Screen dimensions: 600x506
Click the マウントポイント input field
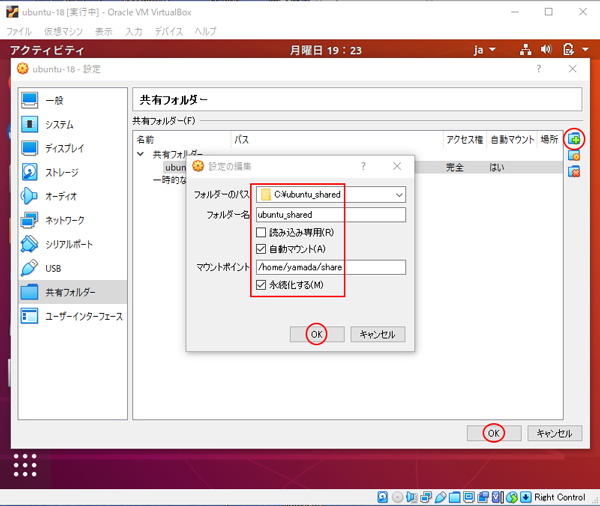tap(331, 267)
